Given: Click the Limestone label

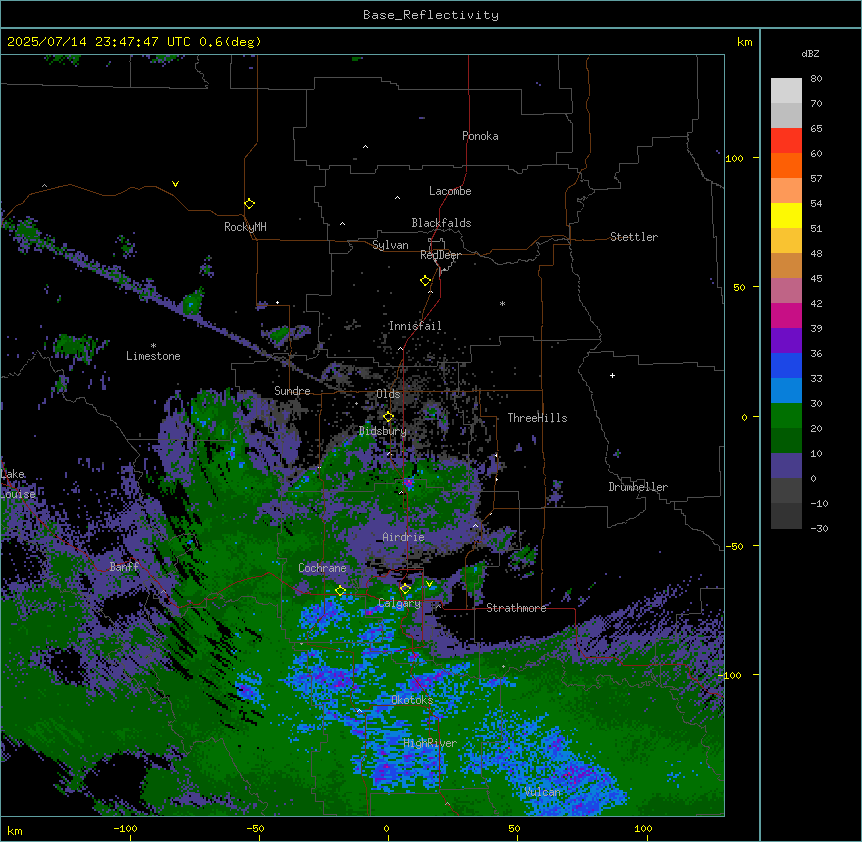Looking at the screenshot, I should [153, 356].
